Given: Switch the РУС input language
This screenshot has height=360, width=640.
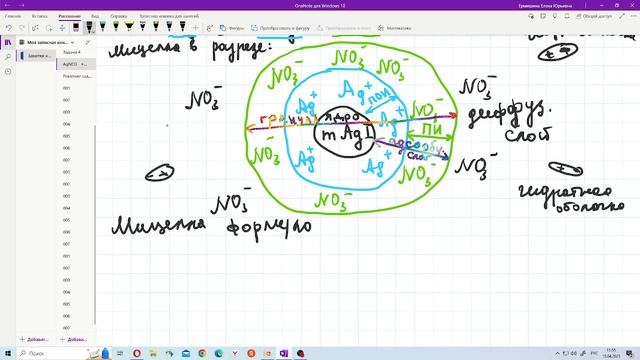Looking at the screenshot, I should (x=594, y=353).
